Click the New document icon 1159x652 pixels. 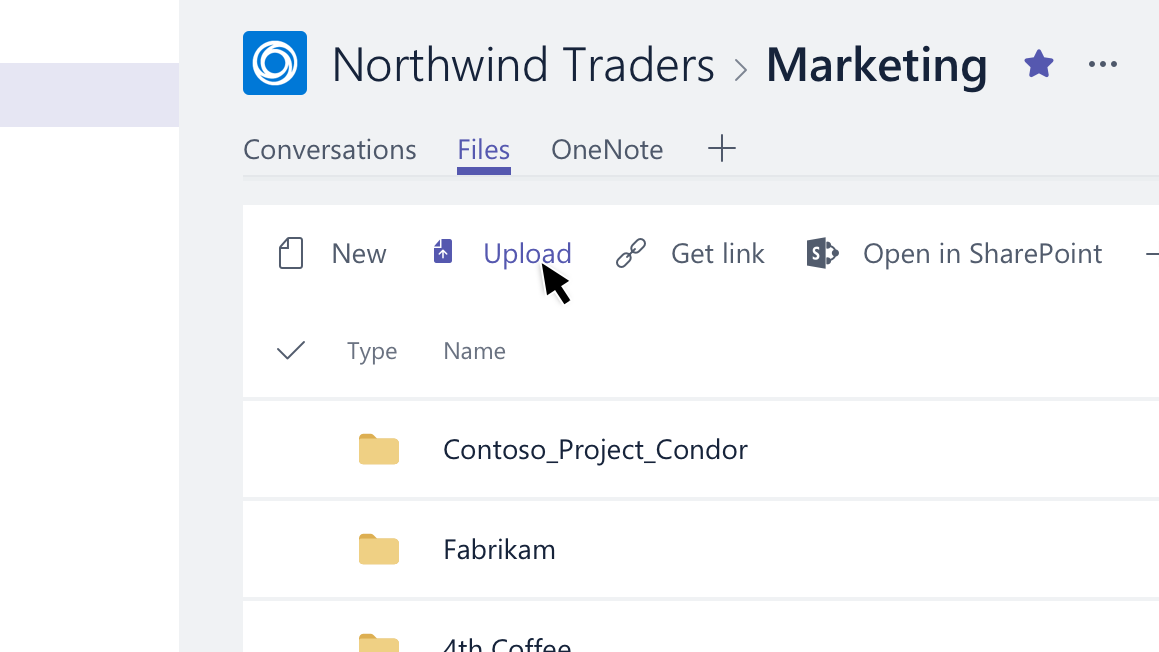(291, 254)
